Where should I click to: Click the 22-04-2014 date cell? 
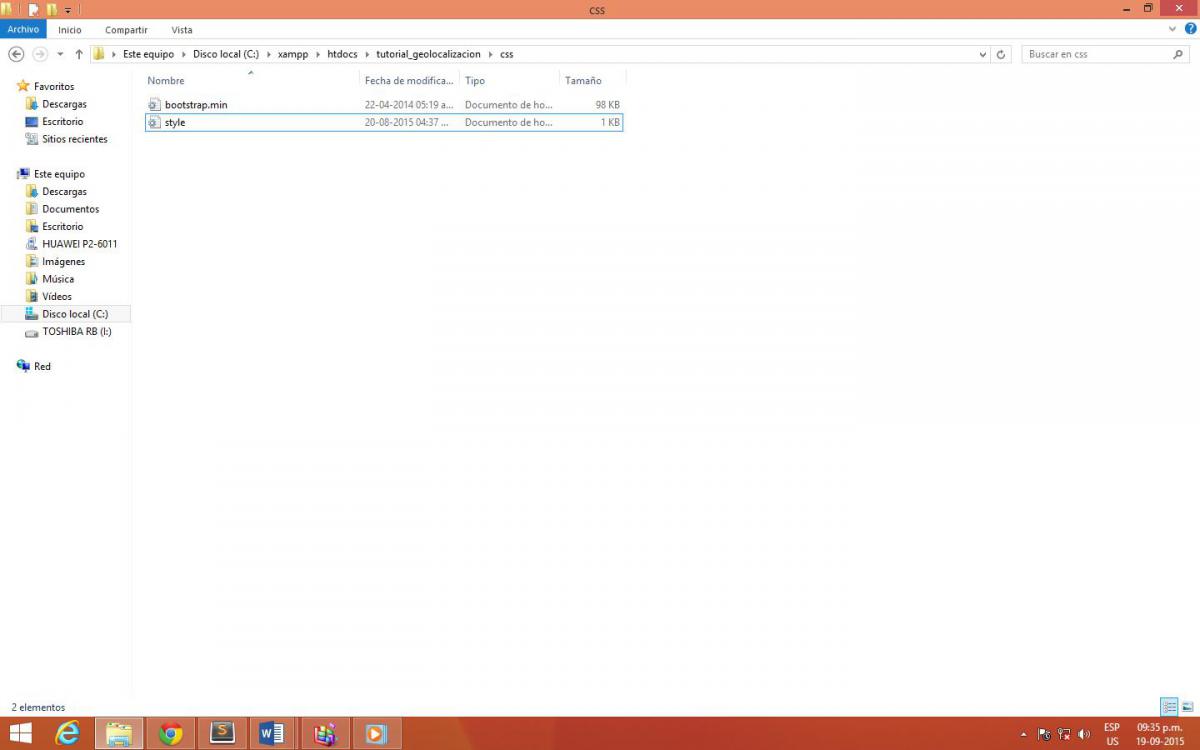(x=409, y=104)
